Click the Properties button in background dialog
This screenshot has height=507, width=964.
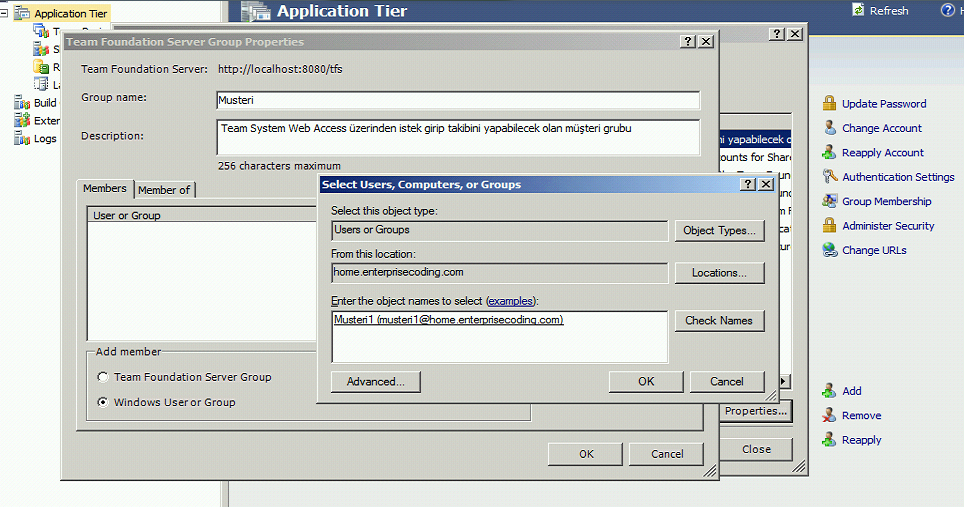tap(755, 411)
